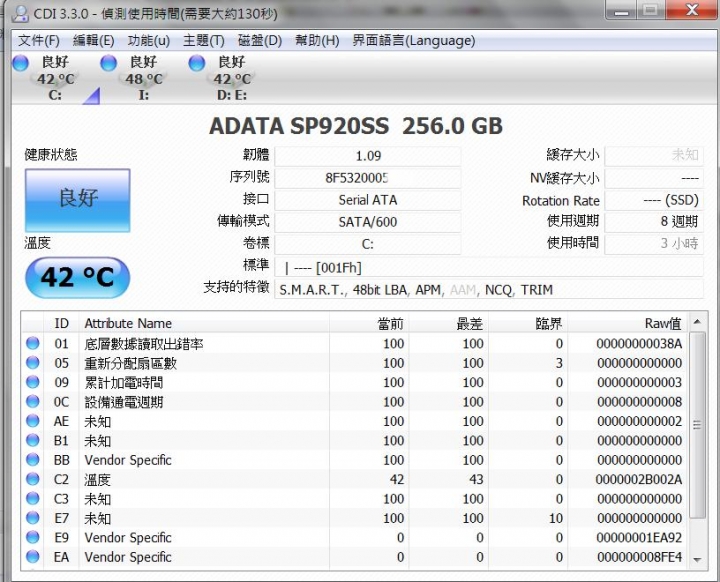Select the 設備通電週期 attribute name
The image size is (720, 582).
124,402
